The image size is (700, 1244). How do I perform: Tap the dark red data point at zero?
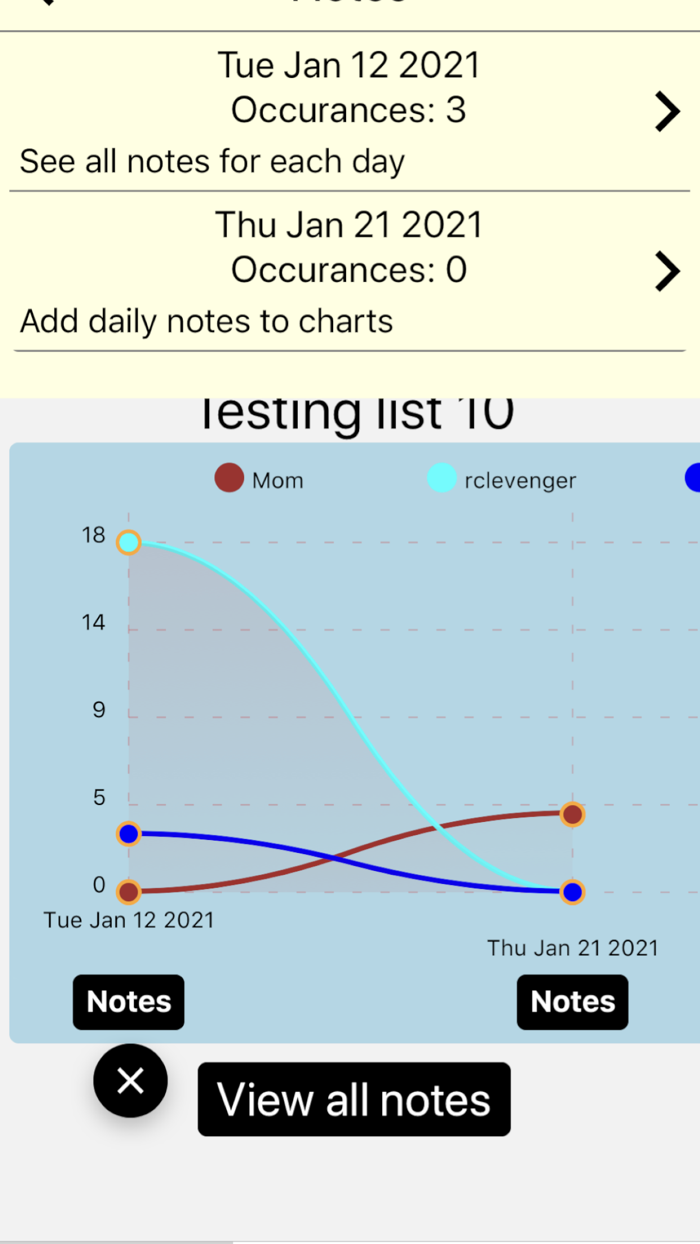point(129,891)
